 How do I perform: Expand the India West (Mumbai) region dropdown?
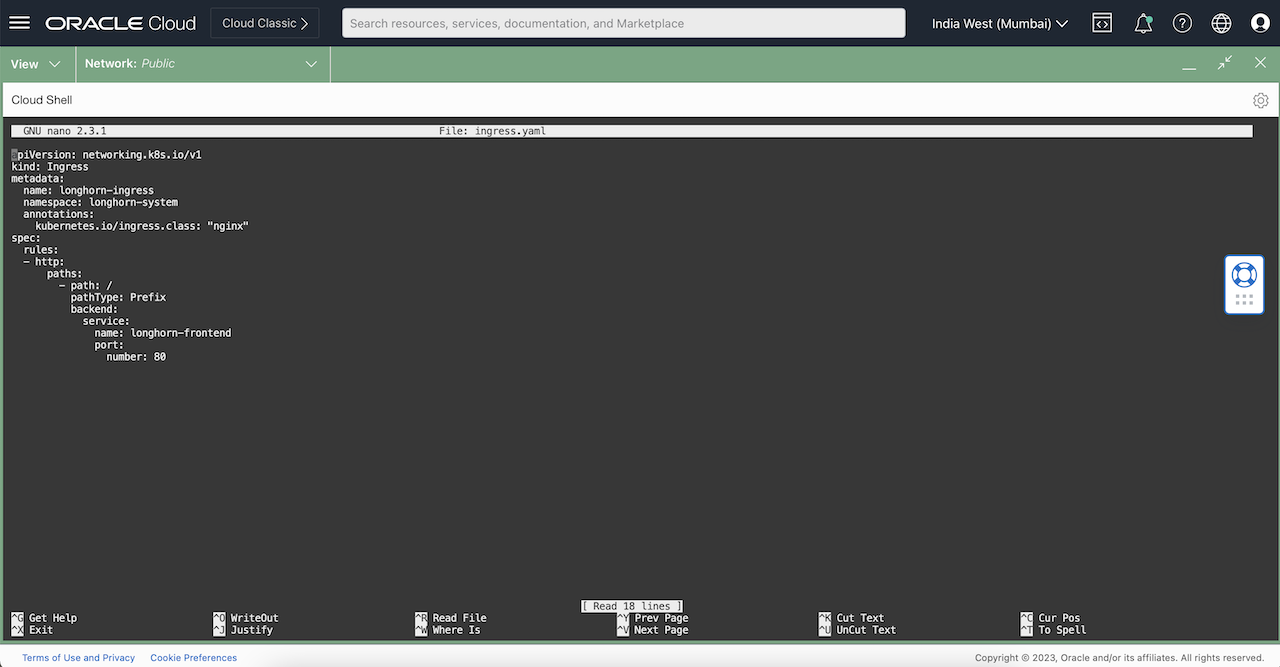coord(1000,23)
